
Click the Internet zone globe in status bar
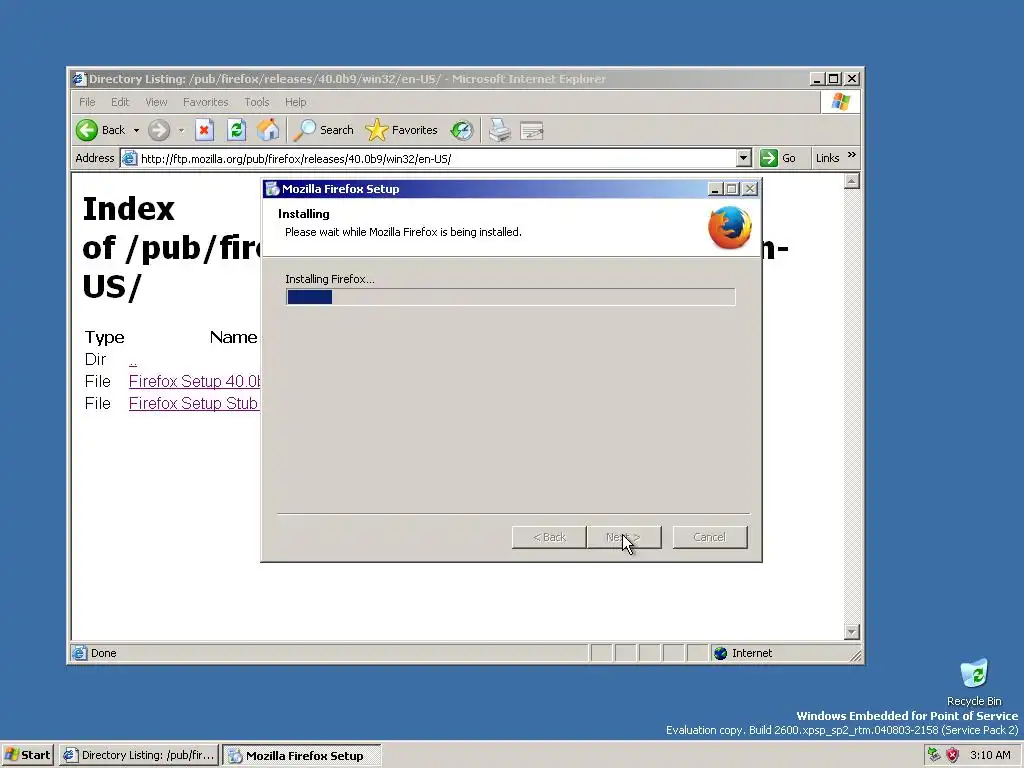[720, 653]
